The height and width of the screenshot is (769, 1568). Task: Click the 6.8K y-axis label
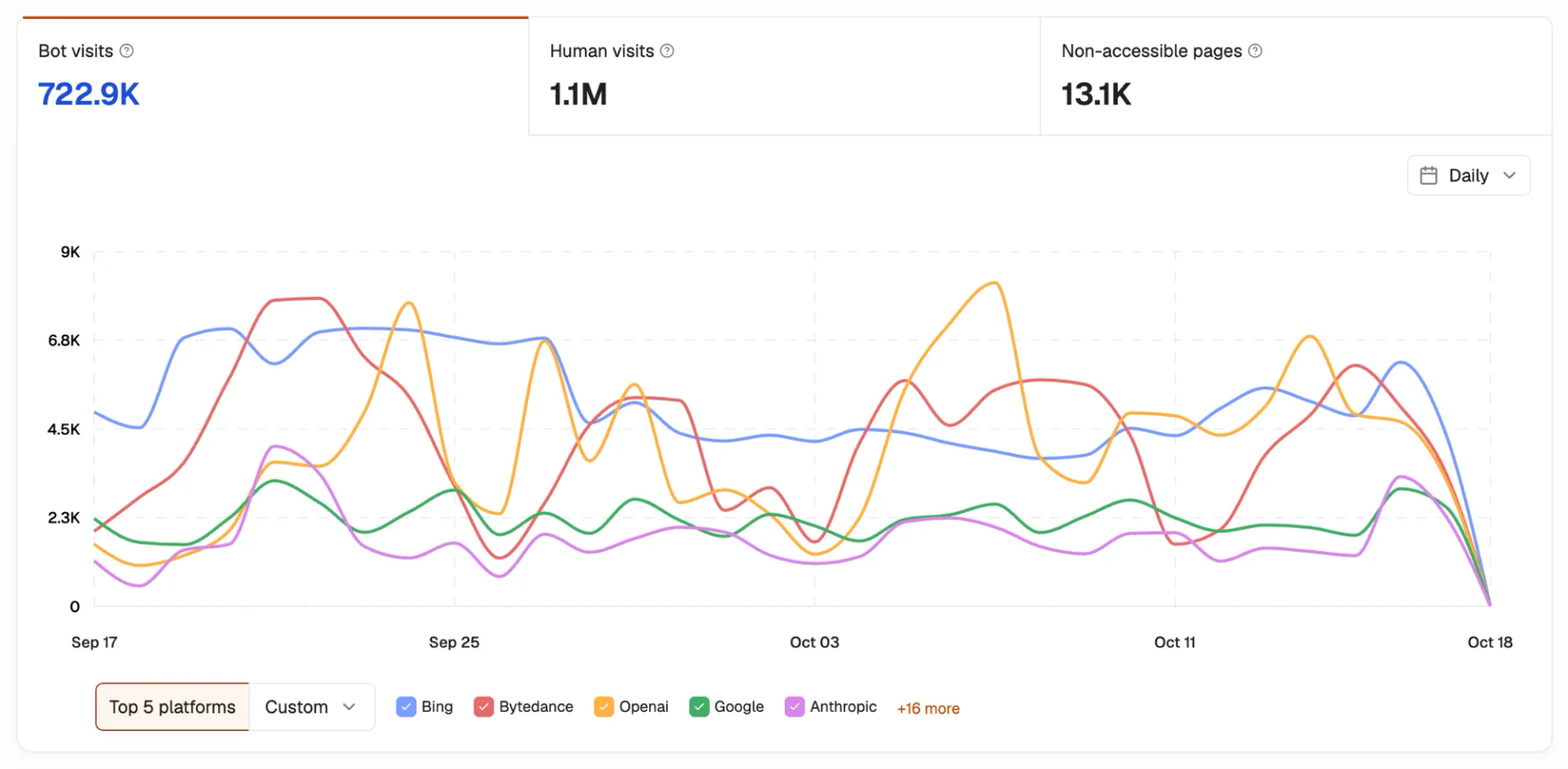pyautogui.click(x=64, y=340)
